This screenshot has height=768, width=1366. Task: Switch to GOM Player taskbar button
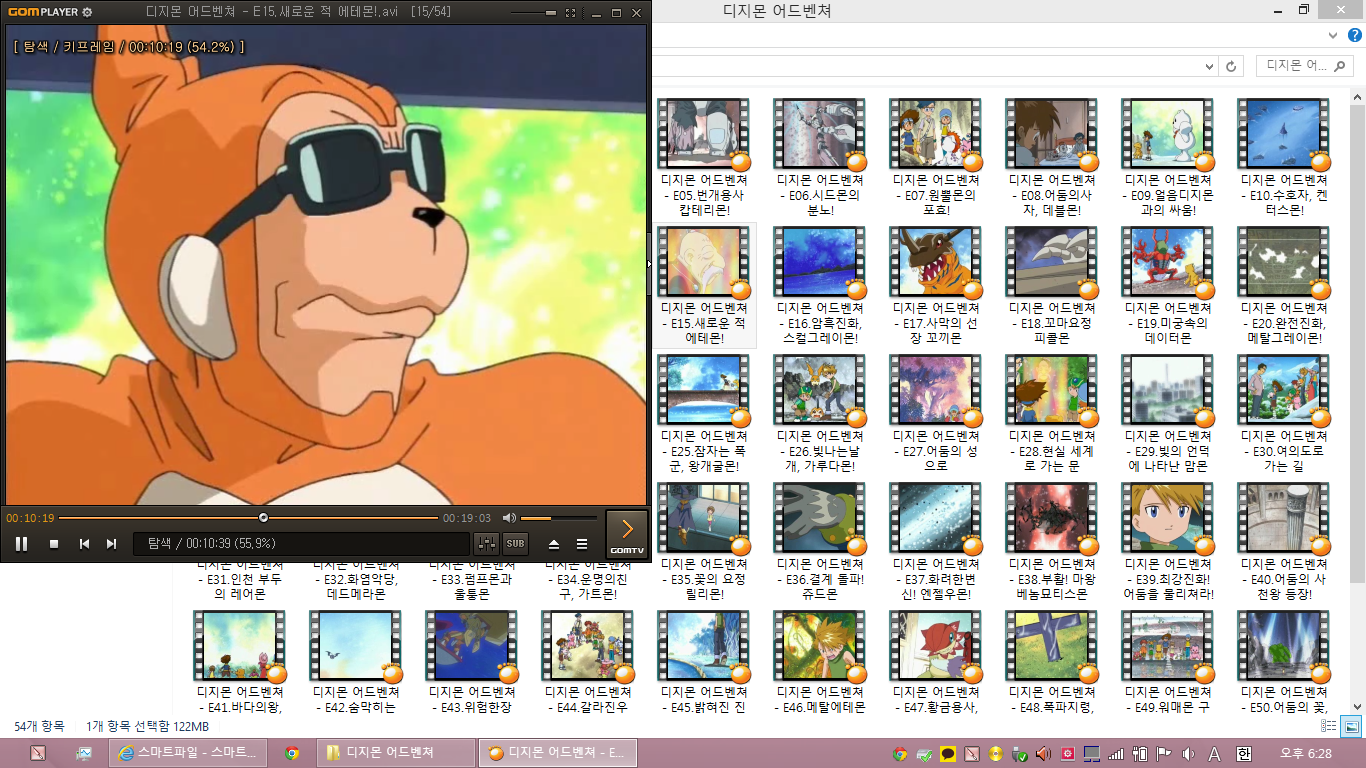pos(558,753)
